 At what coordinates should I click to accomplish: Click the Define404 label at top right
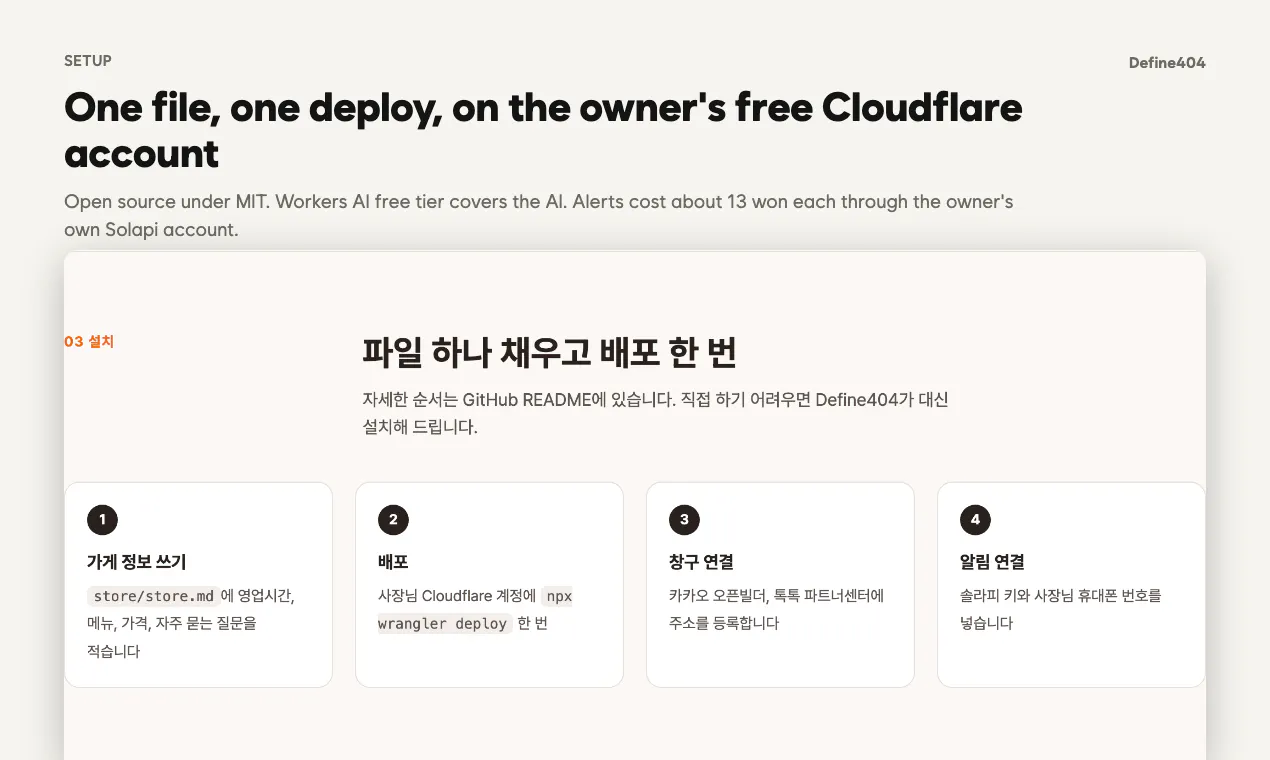[1167, 63]
